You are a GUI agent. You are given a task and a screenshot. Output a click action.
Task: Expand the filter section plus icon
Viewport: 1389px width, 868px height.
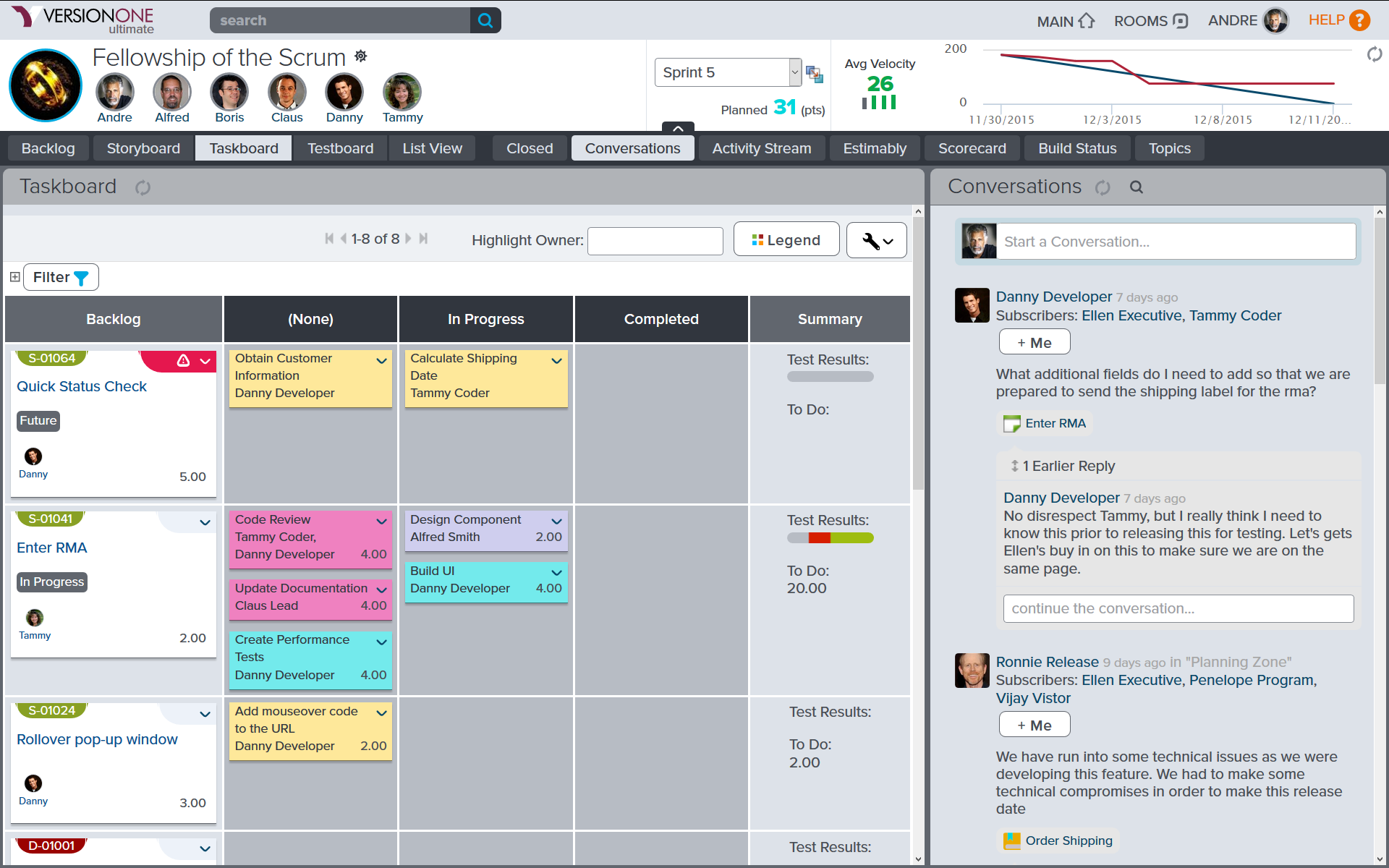[14, 277]
